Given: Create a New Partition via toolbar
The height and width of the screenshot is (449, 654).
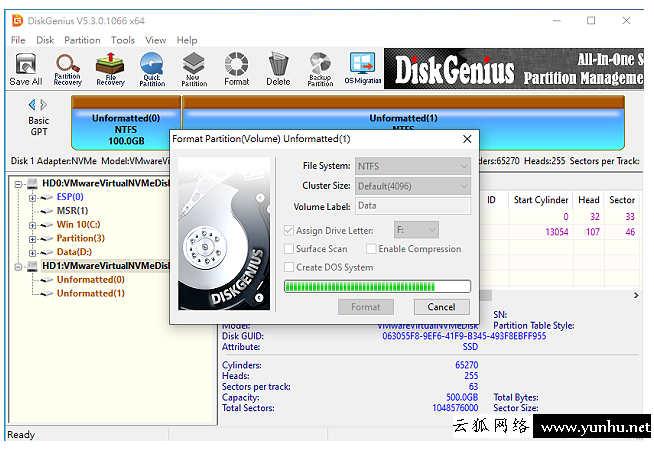Looking at the screenshot, I should tap(194, 69).
